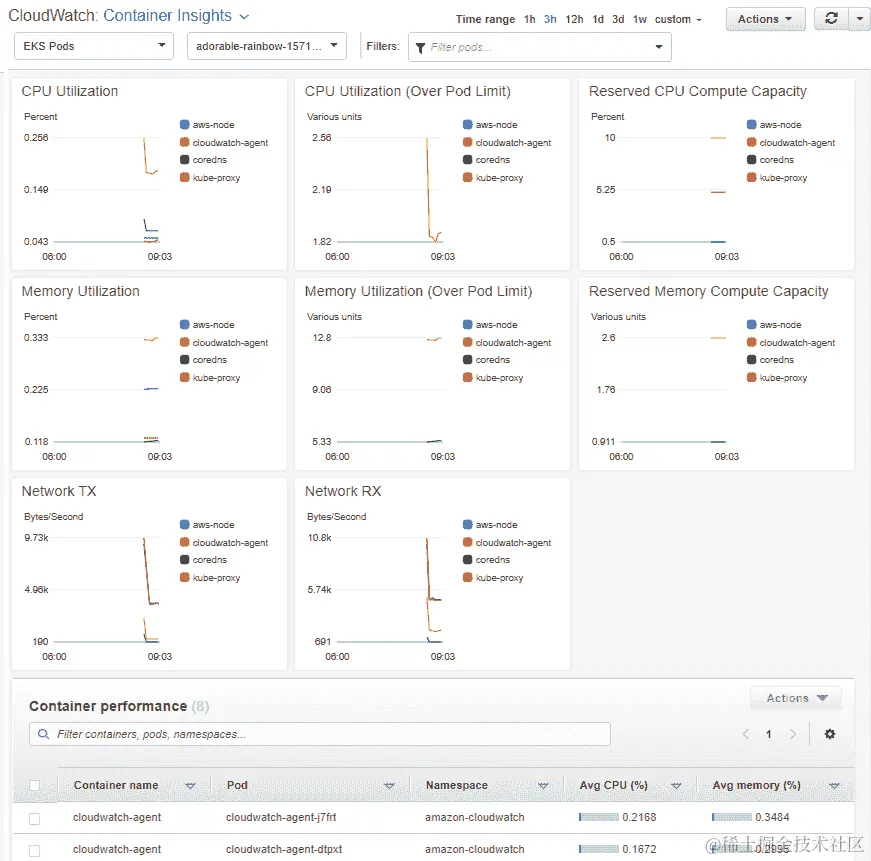Image resolution: width=871 pixels, height=861 pixels.
Task: Select the 3h time range
Action: 550,19
